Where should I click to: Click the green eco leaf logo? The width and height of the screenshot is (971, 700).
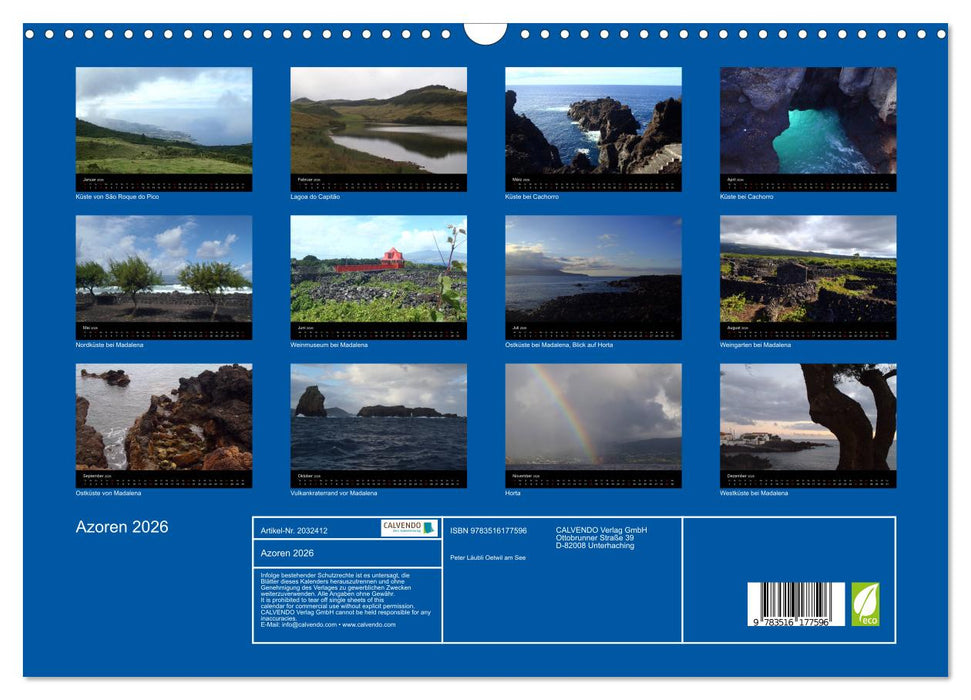(865, 605)
